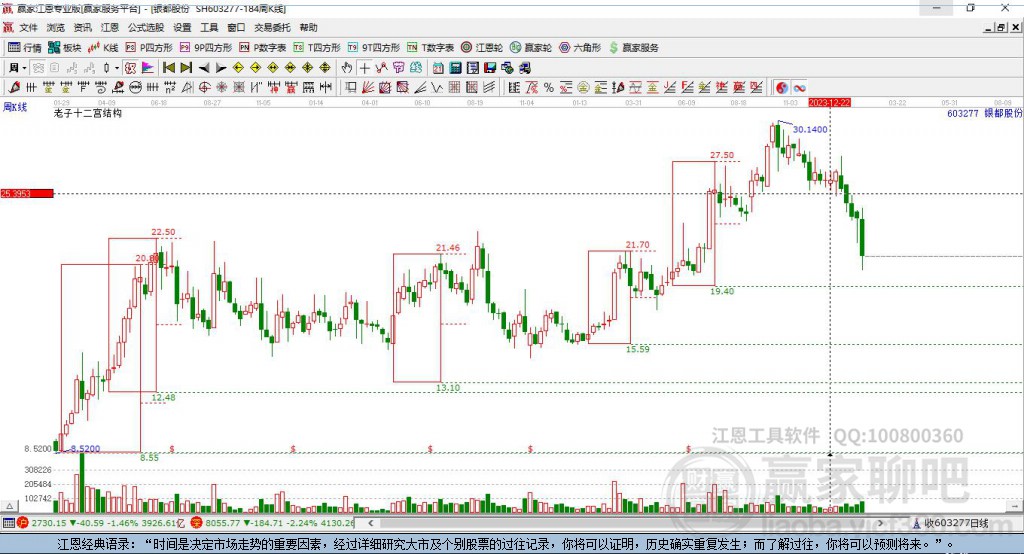The height and width of the screenshot is (554, 1024).
Task: Step back with the black left arrow
Action: point(204,68)
